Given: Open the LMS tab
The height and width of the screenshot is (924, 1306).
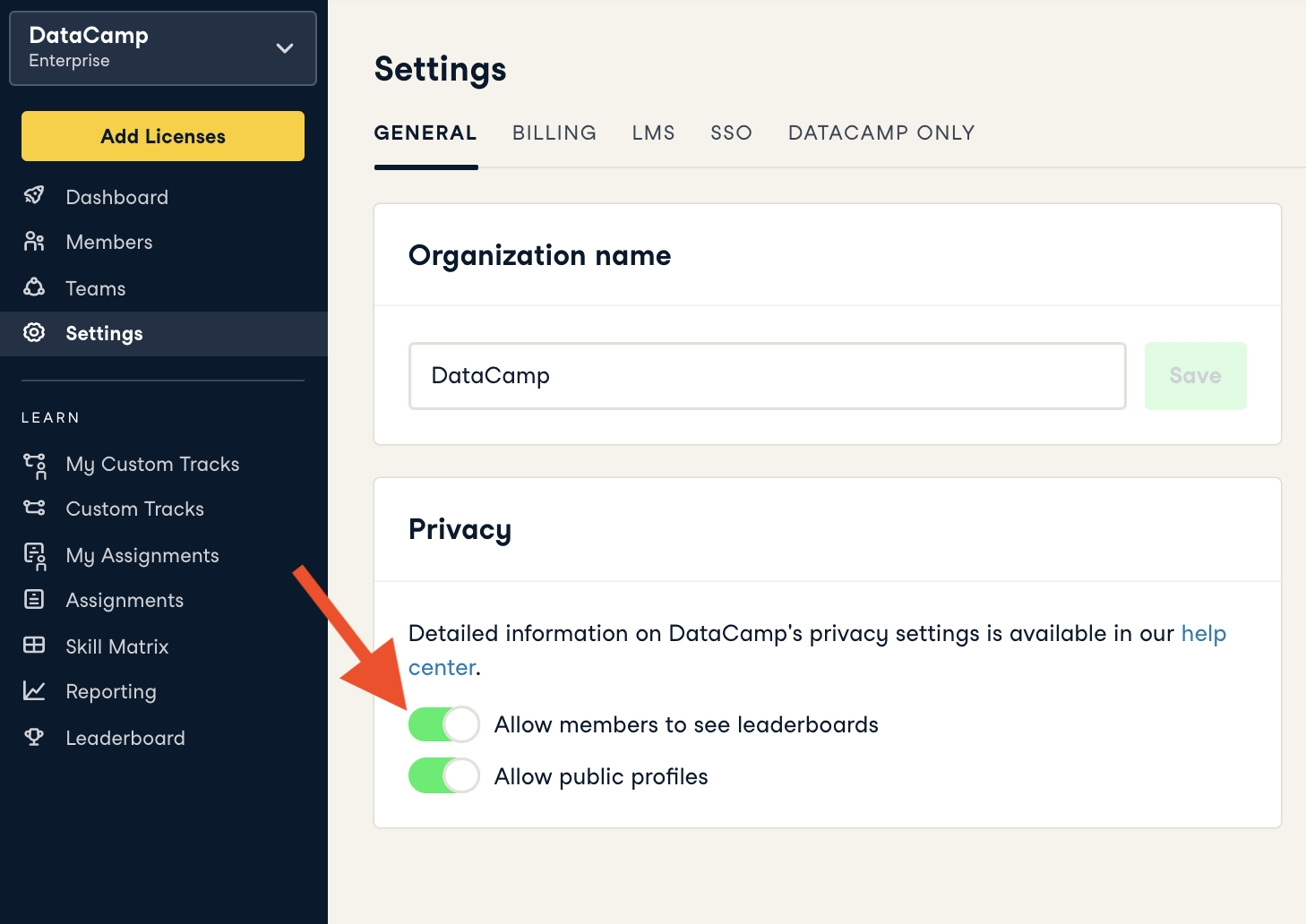Looking at the screenshot, I should click(653, 133).
